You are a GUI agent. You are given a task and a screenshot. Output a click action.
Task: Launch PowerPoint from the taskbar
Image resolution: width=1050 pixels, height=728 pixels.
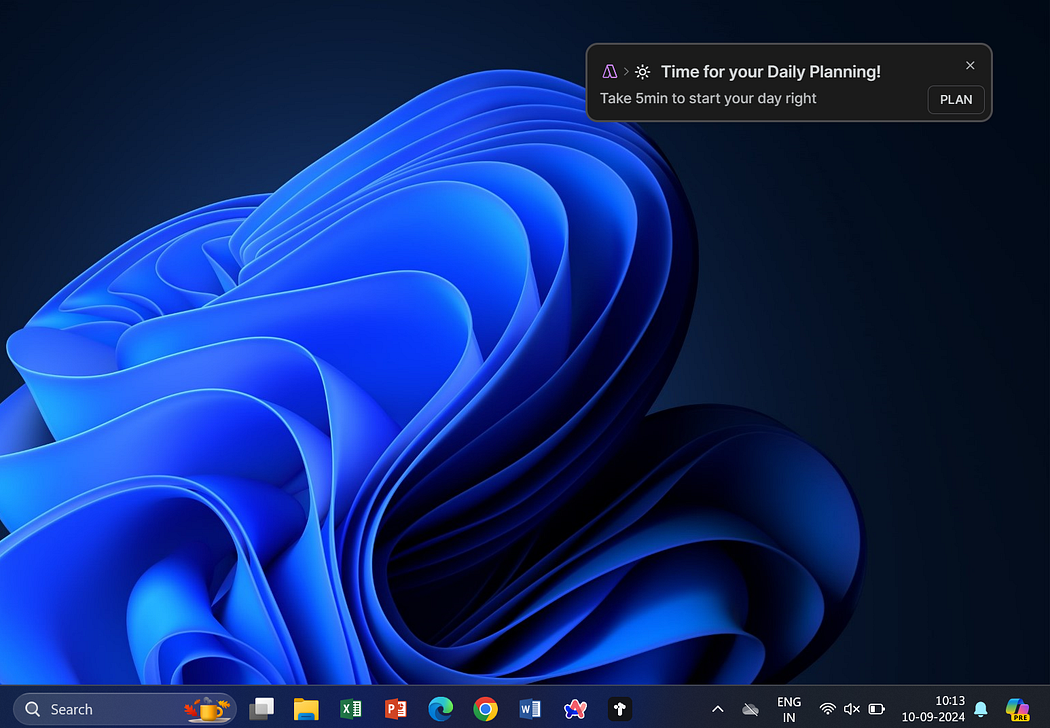coord(396,709)
